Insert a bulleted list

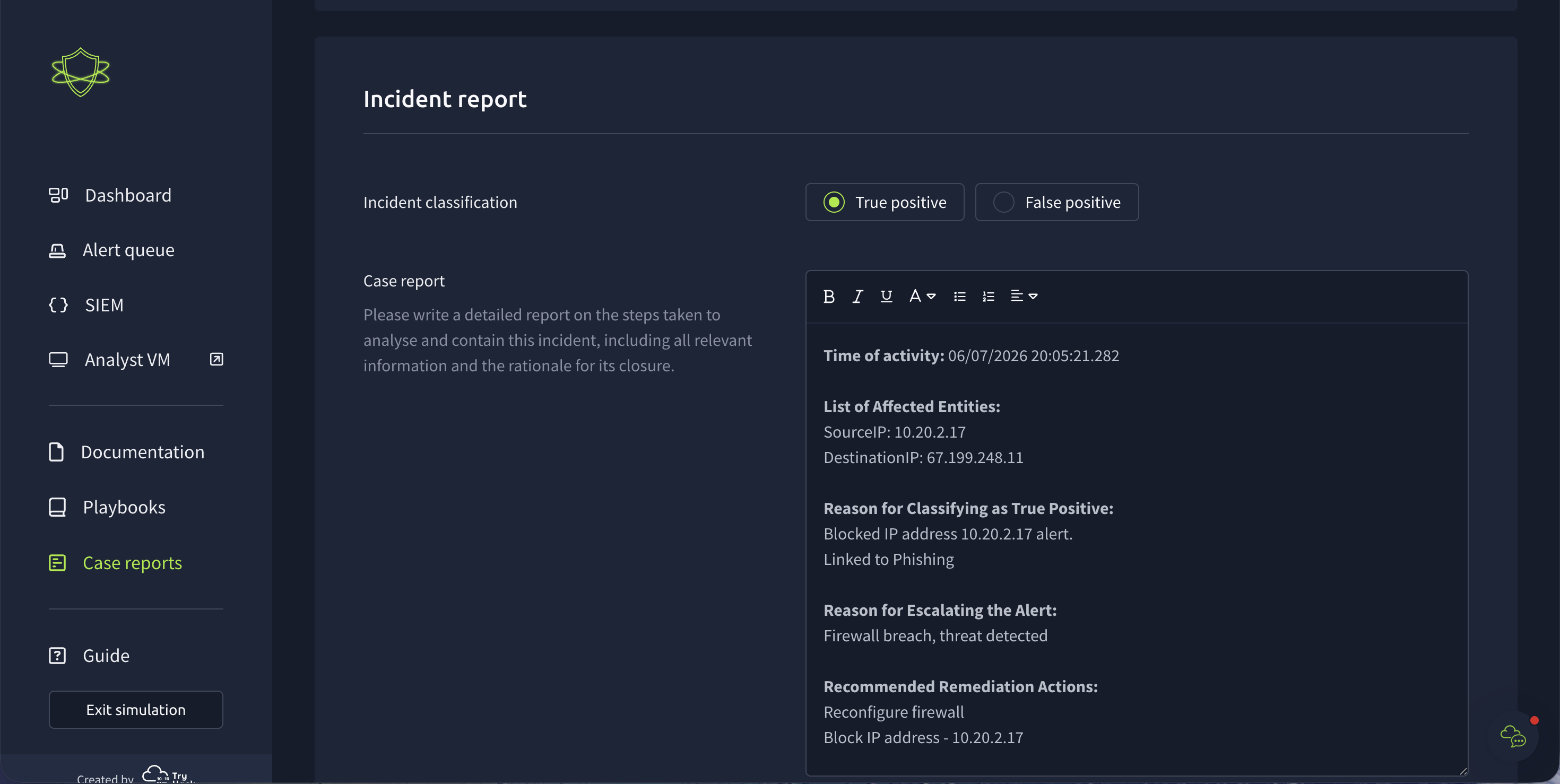[959, 296]
